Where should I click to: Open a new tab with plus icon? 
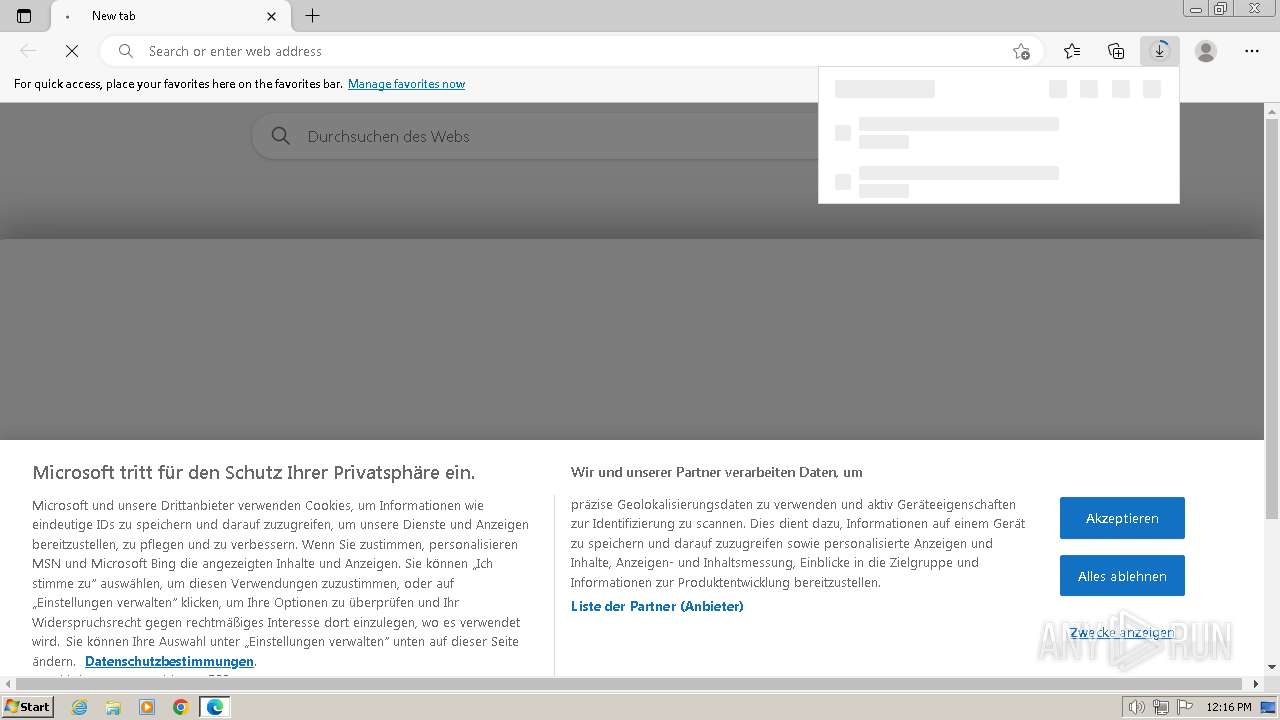[312, 16]
